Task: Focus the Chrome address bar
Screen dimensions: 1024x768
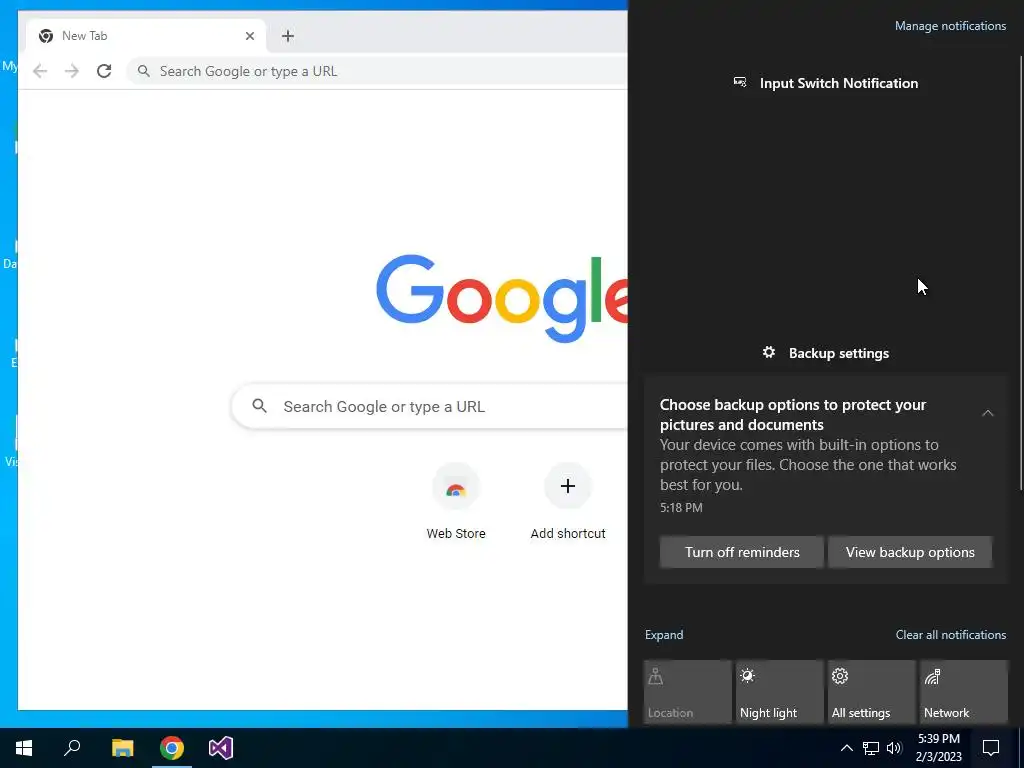Action: [379, 71]
